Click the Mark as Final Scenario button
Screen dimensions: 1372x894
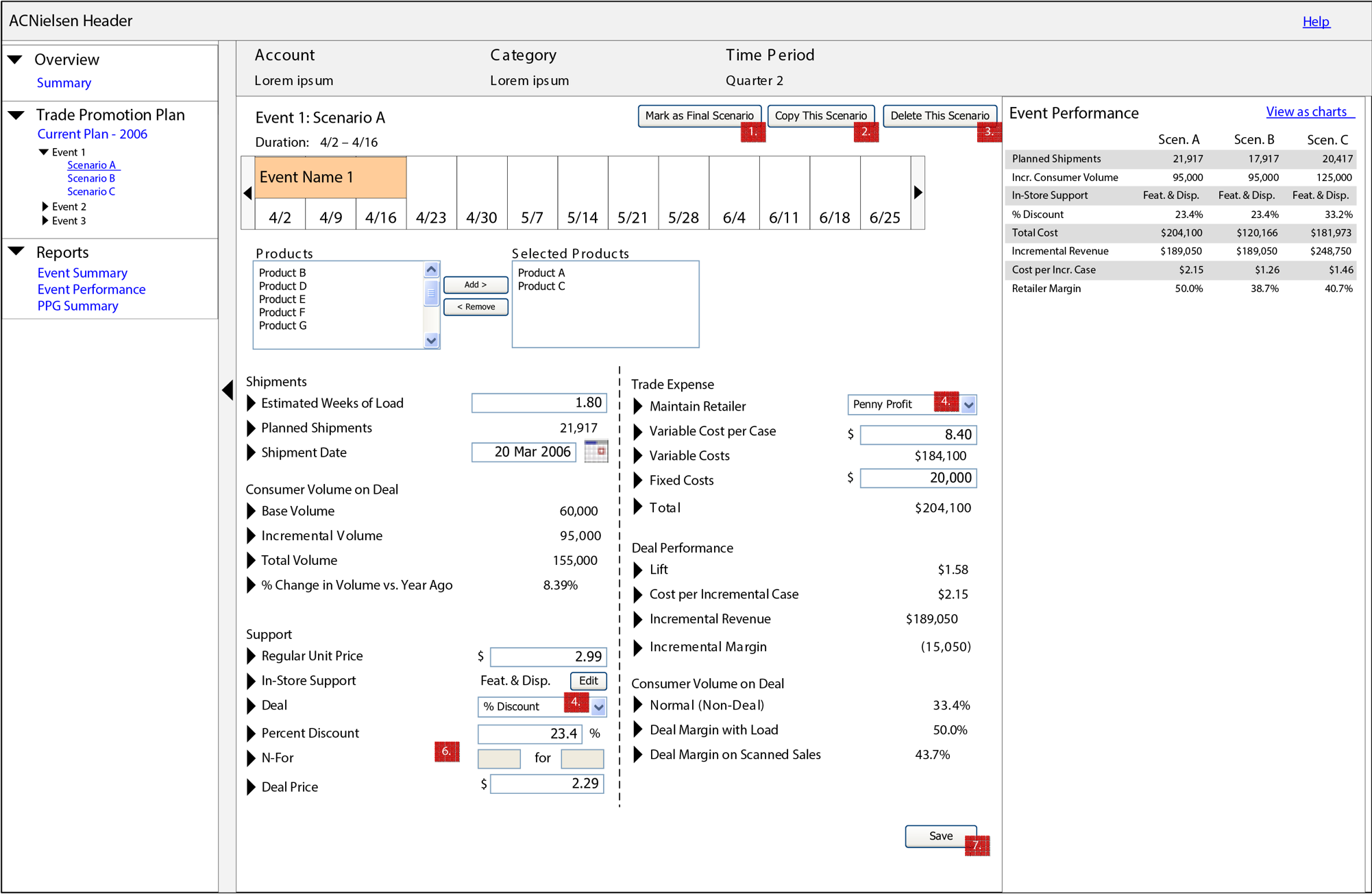(700, 115)
